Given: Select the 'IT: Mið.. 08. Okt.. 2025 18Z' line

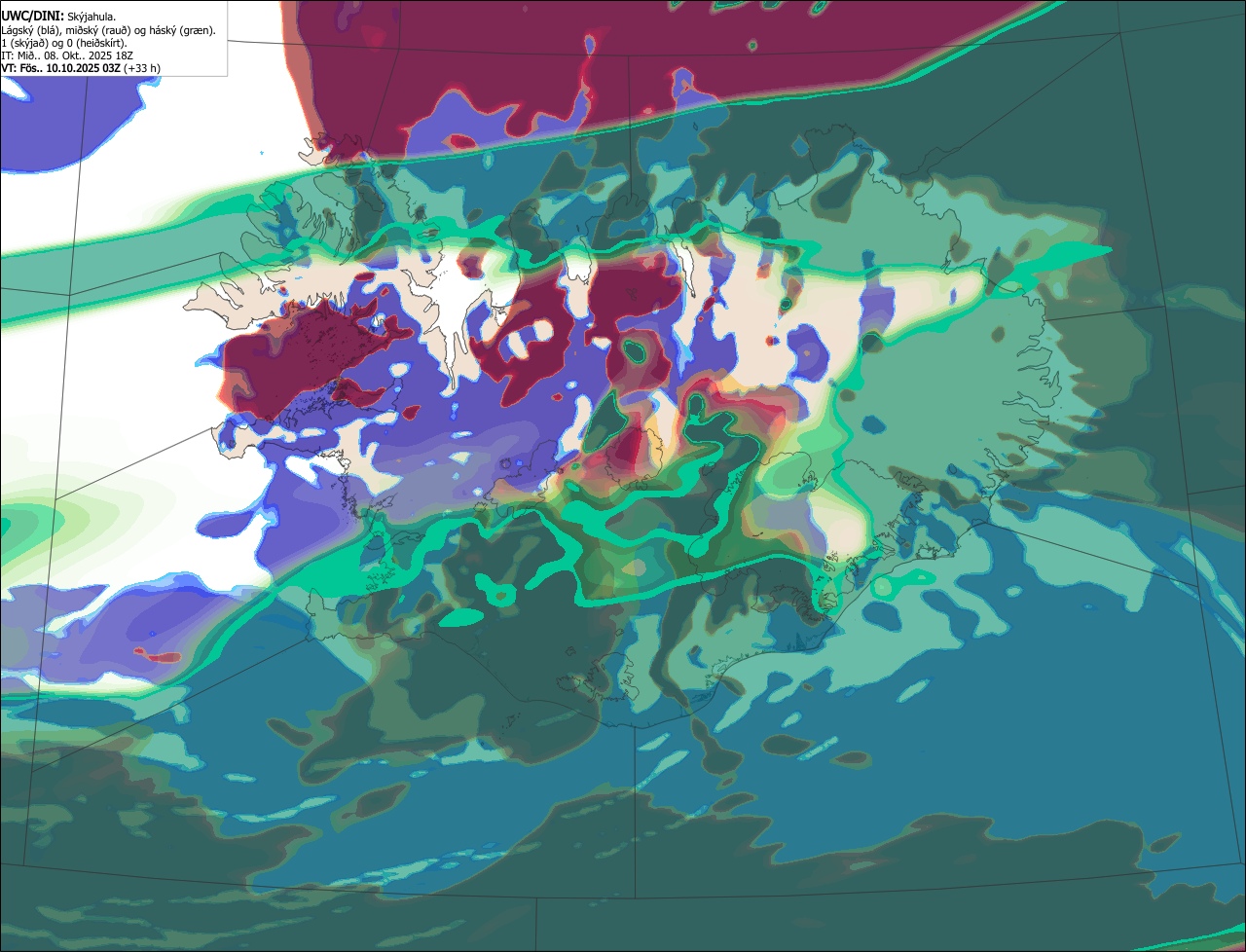Looking at the screenshot, I should click(67, 55).
